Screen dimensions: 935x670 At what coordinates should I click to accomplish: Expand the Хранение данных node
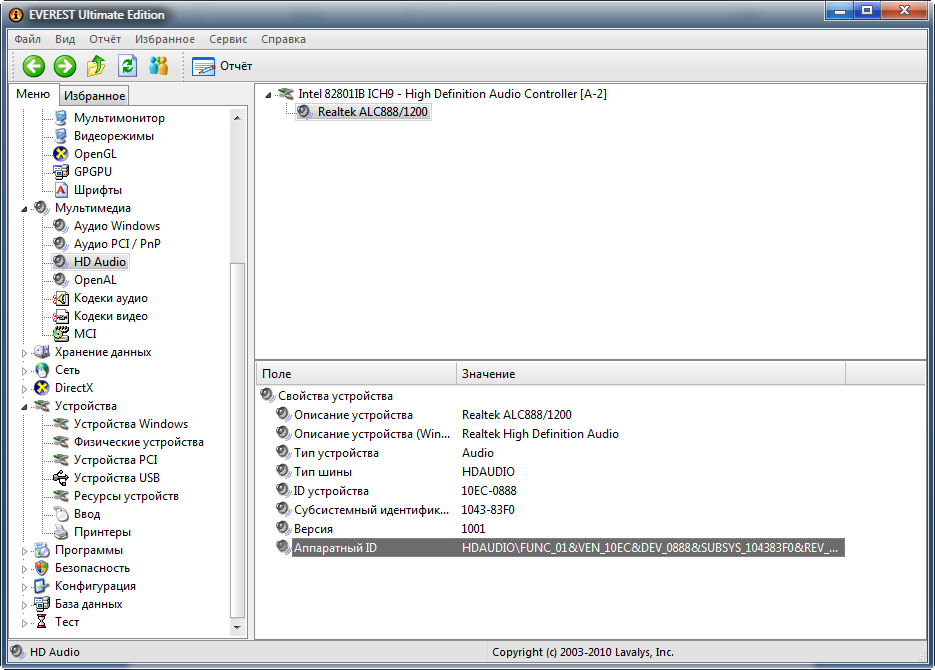[24, 353]
